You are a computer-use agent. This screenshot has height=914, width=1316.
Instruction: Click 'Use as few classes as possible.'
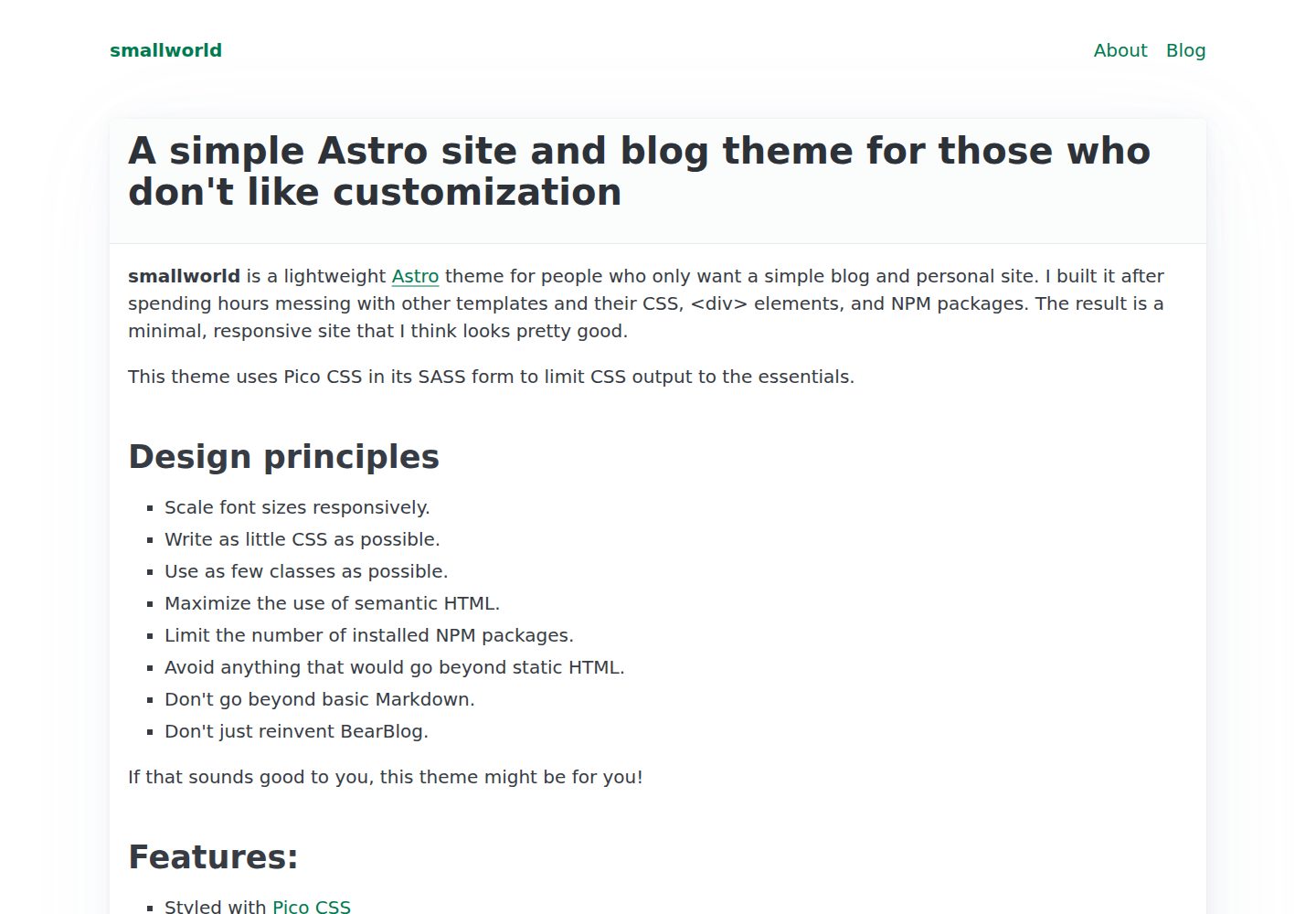click(306, 571)
